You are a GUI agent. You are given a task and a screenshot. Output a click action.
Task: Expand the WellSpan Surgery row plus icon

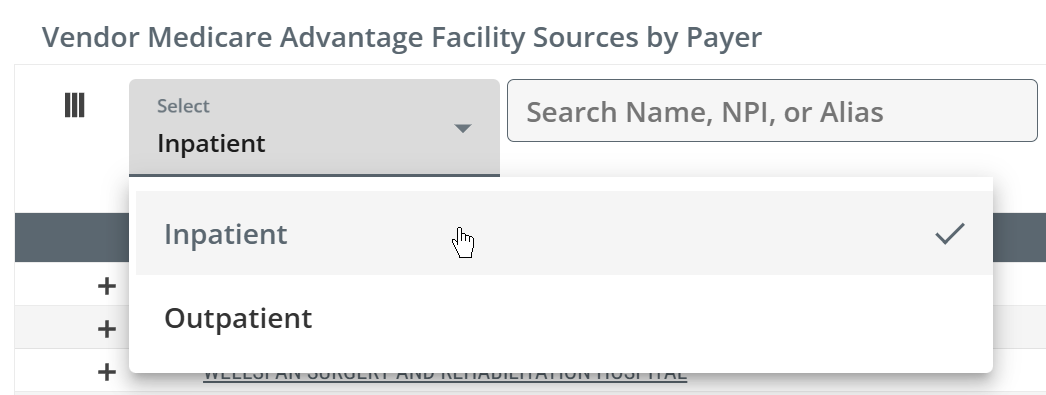pyautogui.click(x=107, y=372)
